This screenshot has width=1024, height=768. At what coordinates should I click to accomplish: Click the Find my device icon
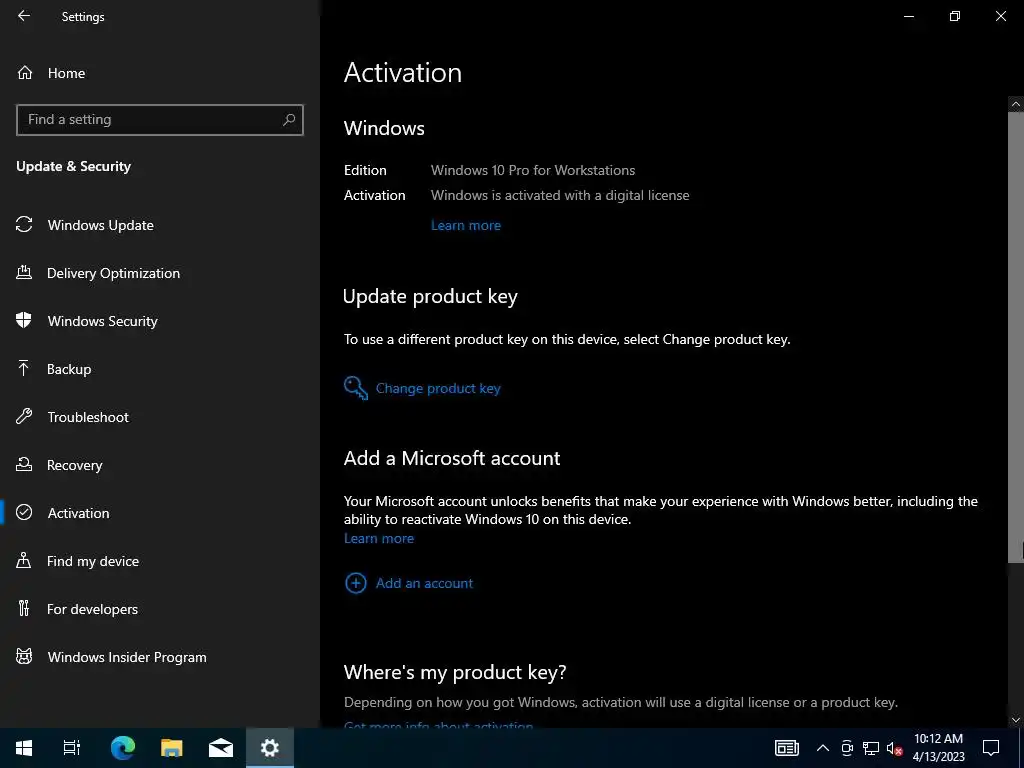[24, 560]
